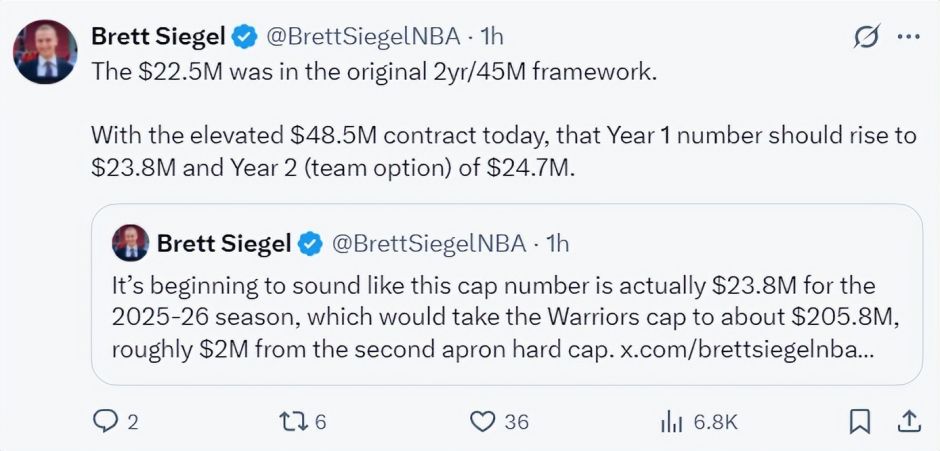Click Brett Siegel name in quoted tweet

point(224,242)
